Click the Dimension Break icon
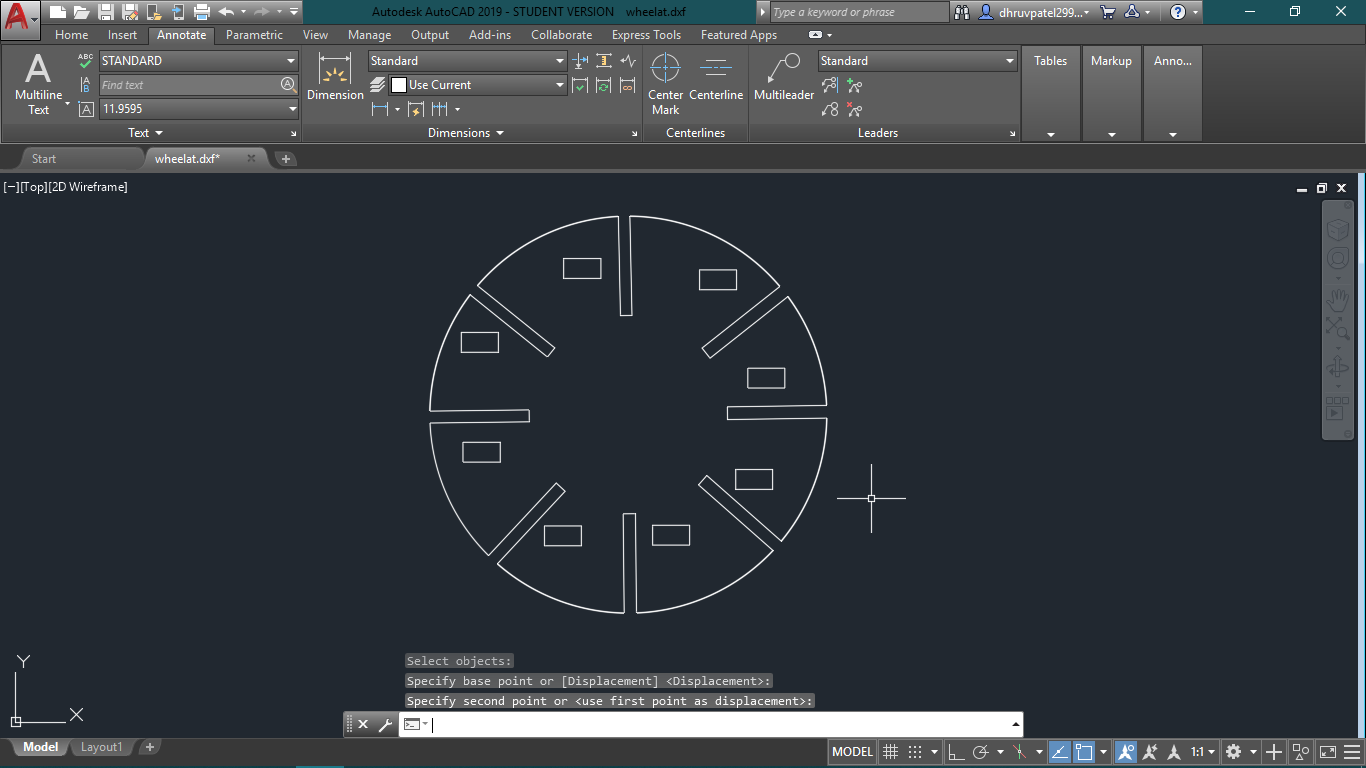Image resolution: width=1366 pixels, height=768 pixels. (x=580, y=61)
